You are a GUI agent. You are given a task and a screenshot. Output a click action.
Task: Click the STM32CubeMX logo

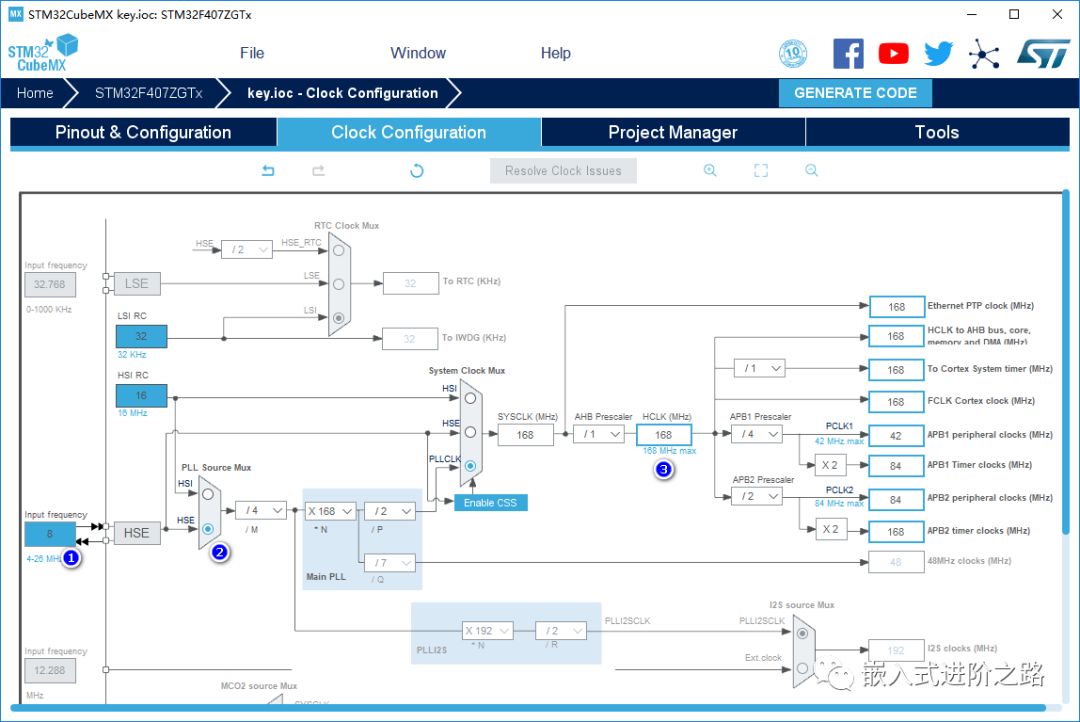43,53
